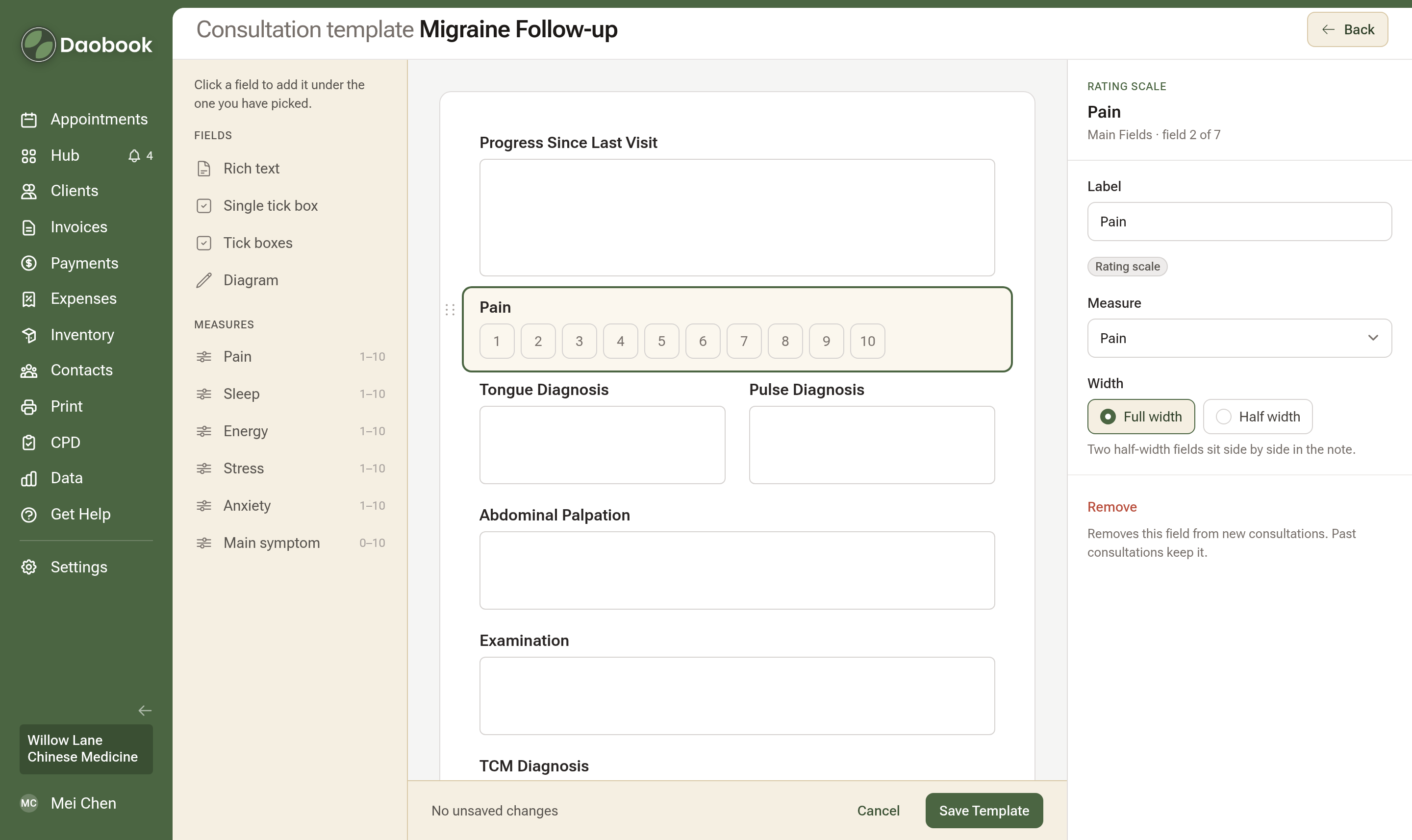Go to Clients section
The width and height of the screenshot is (1412, 840).
[86, 191]
